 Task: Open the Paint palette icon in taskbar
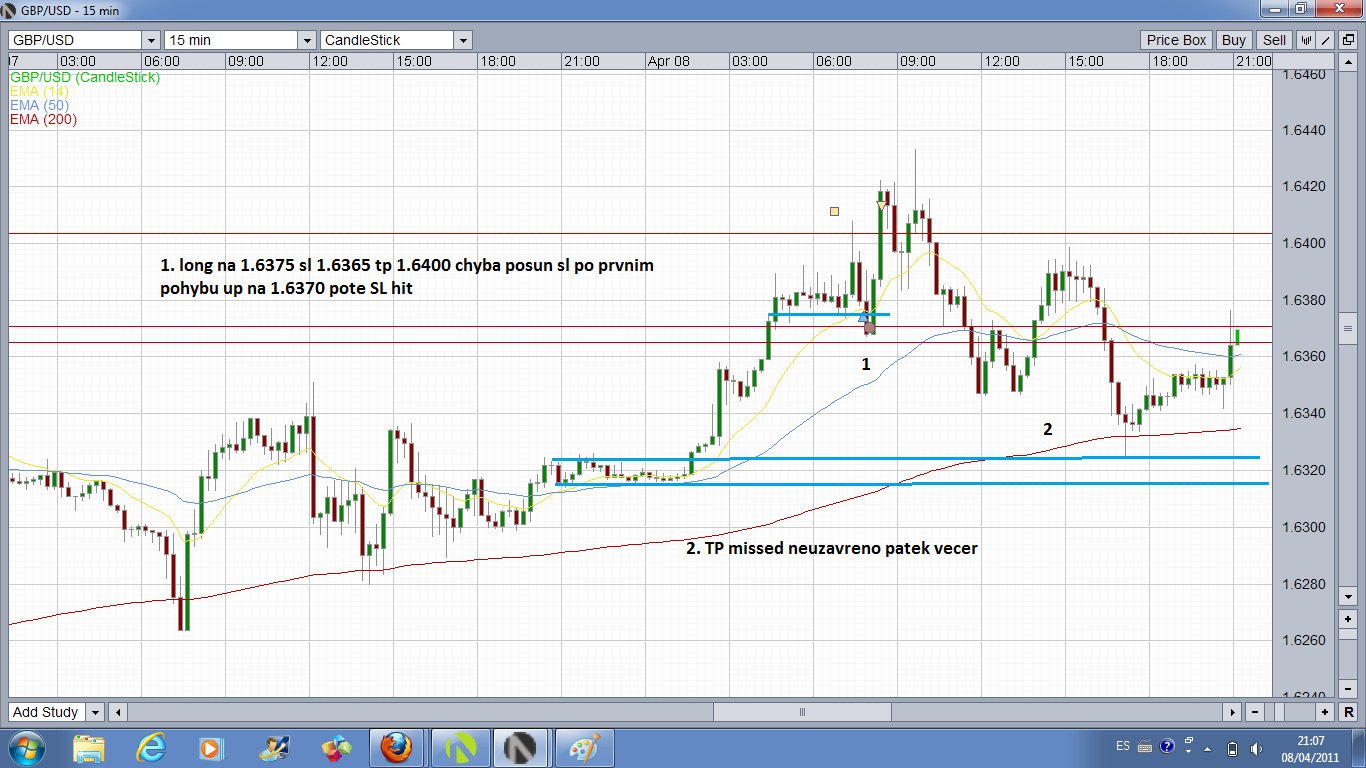coord(584,747)
